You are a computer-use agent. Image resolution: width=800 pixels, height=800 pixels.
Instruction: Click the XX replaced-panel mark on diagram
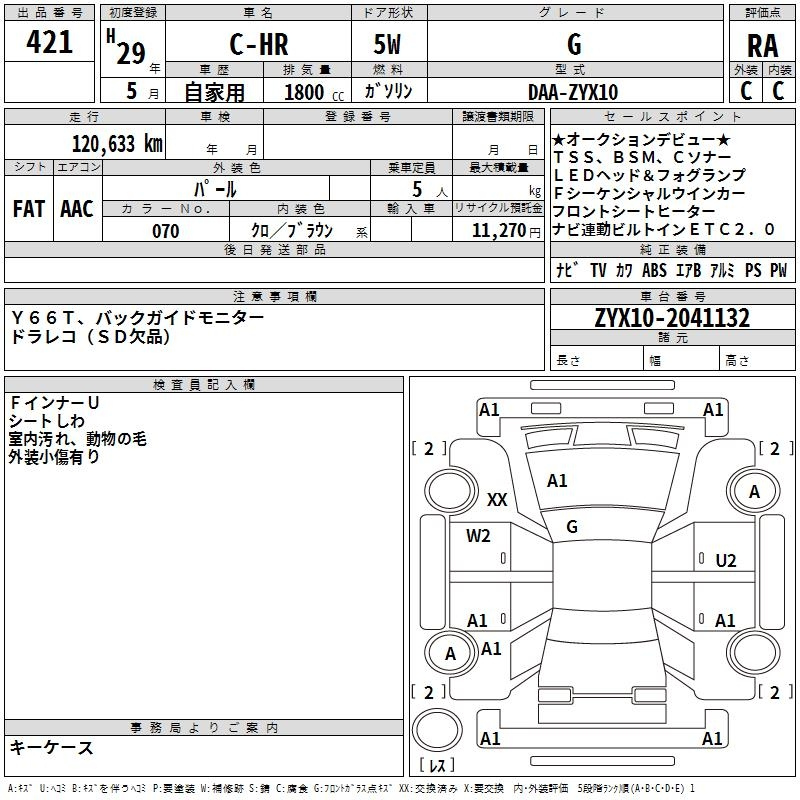click(497, 499)
